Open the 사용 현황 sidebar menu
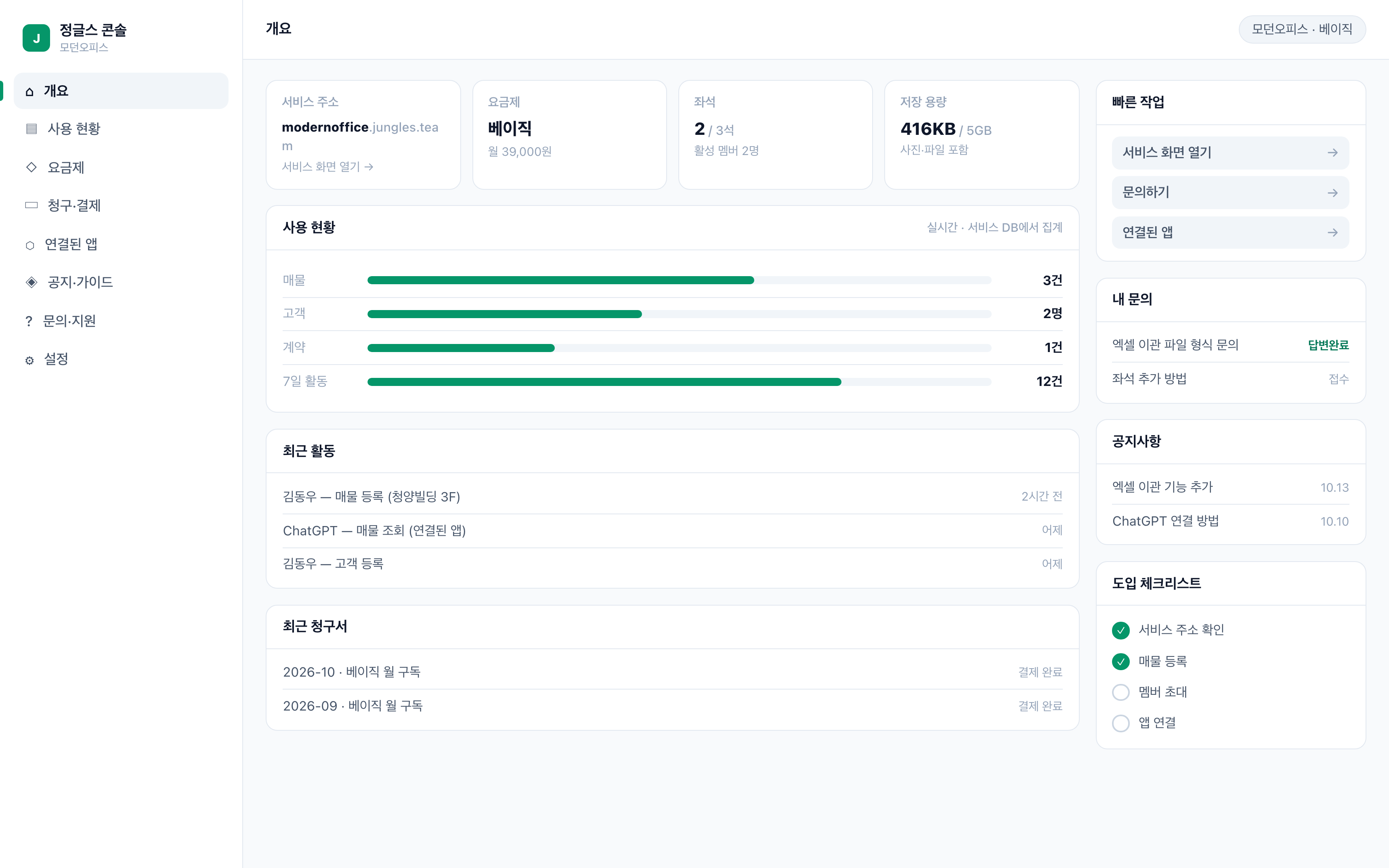1389x868 pixels. 121,129
